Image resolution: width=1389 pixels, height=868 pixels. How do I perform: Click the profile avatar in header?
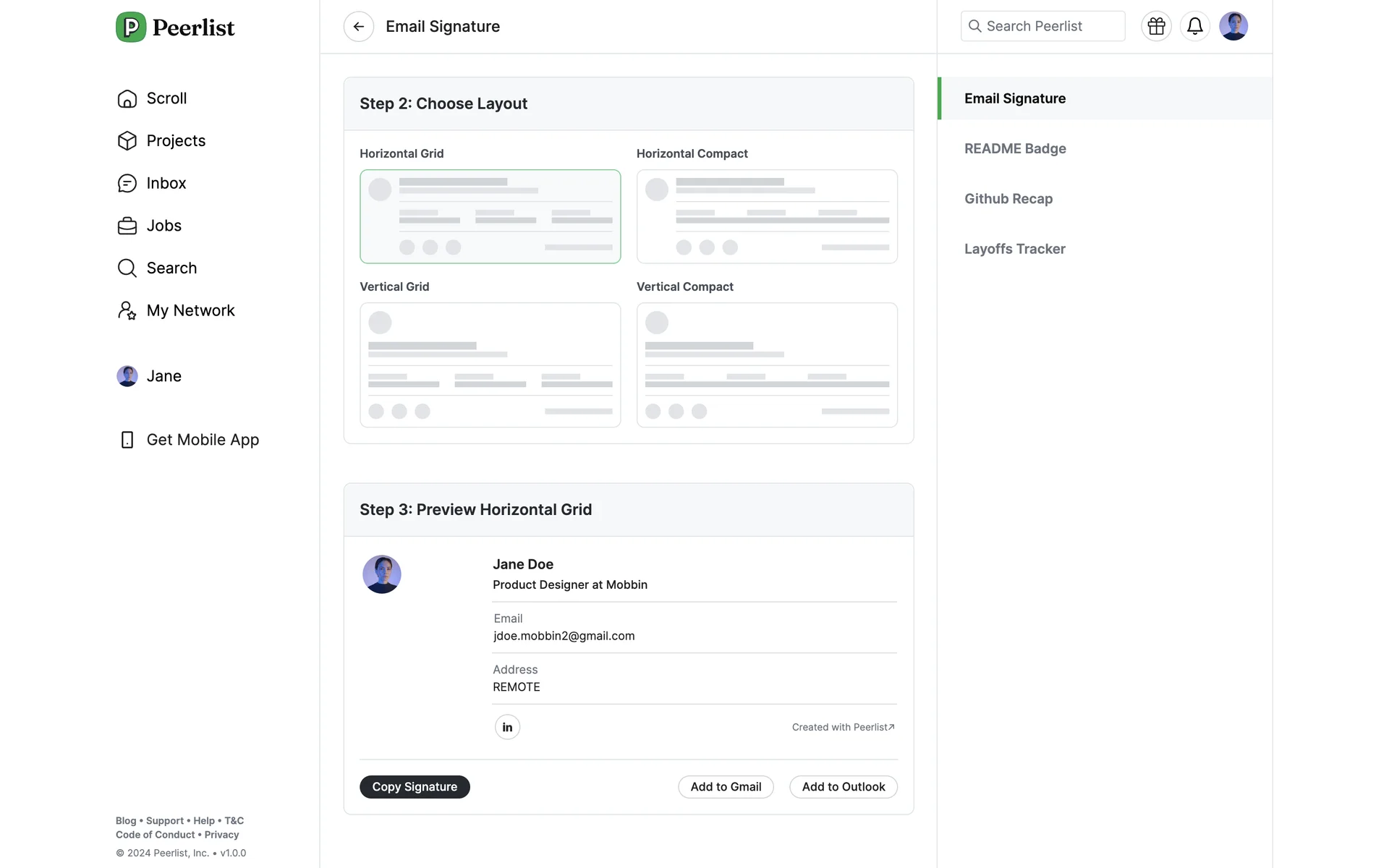[1233, 27]
